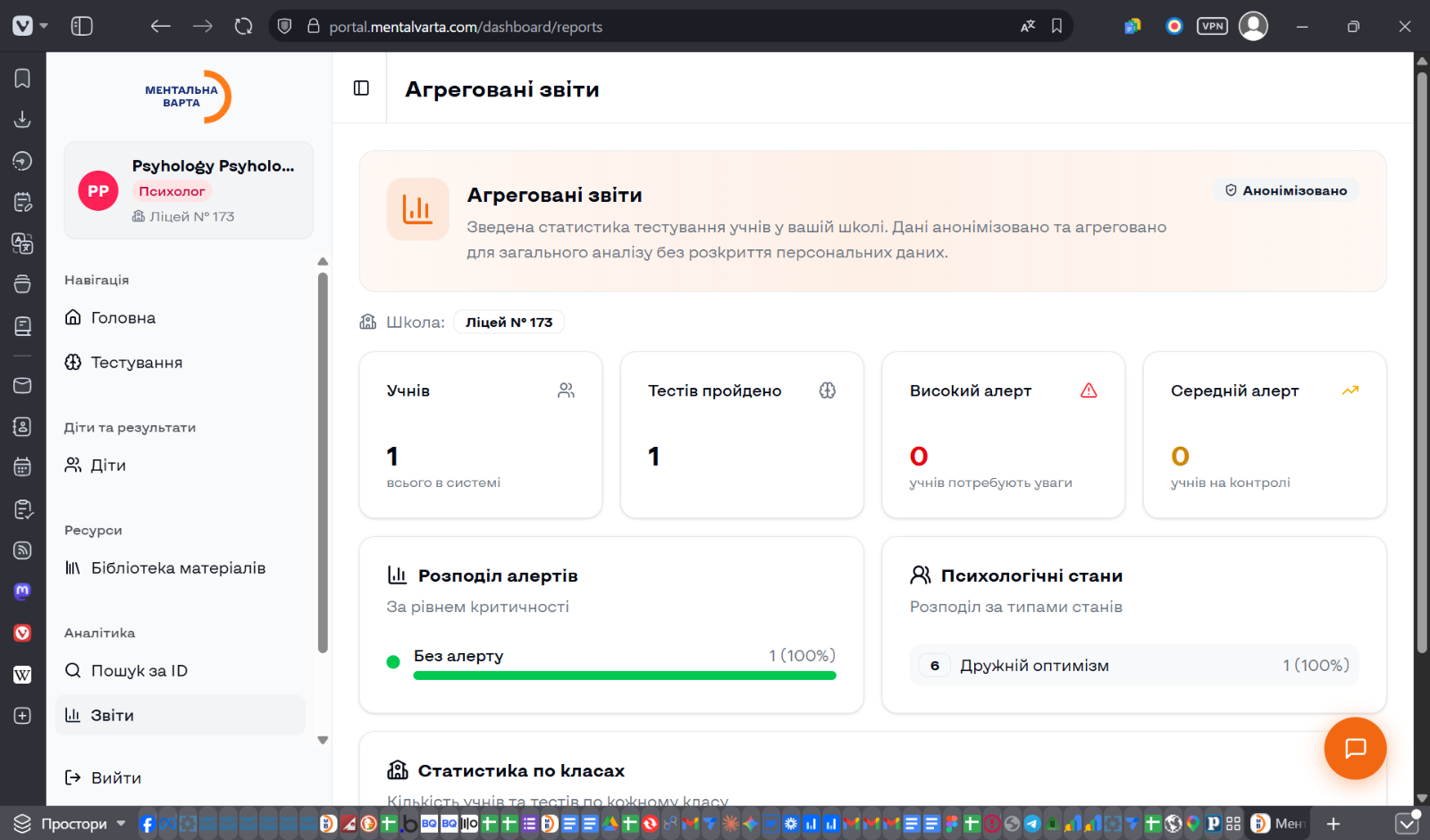Open the History panel
Screen dimensions: 1430x840
pyautogui.click(x=22, y=161)
